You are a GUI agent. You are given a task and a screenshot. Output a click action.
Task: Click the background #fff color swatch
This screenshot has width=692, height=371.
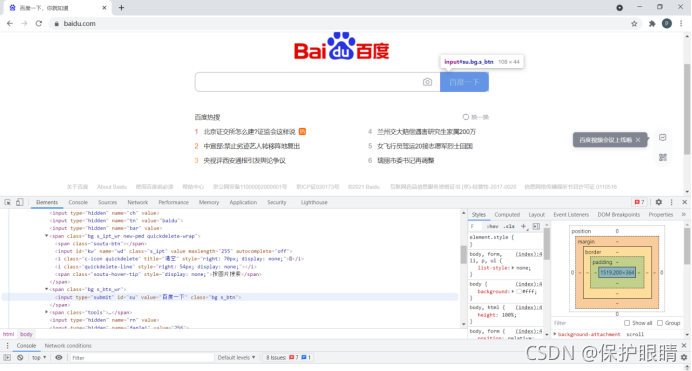pyautogui.click(x=519, y=292)
